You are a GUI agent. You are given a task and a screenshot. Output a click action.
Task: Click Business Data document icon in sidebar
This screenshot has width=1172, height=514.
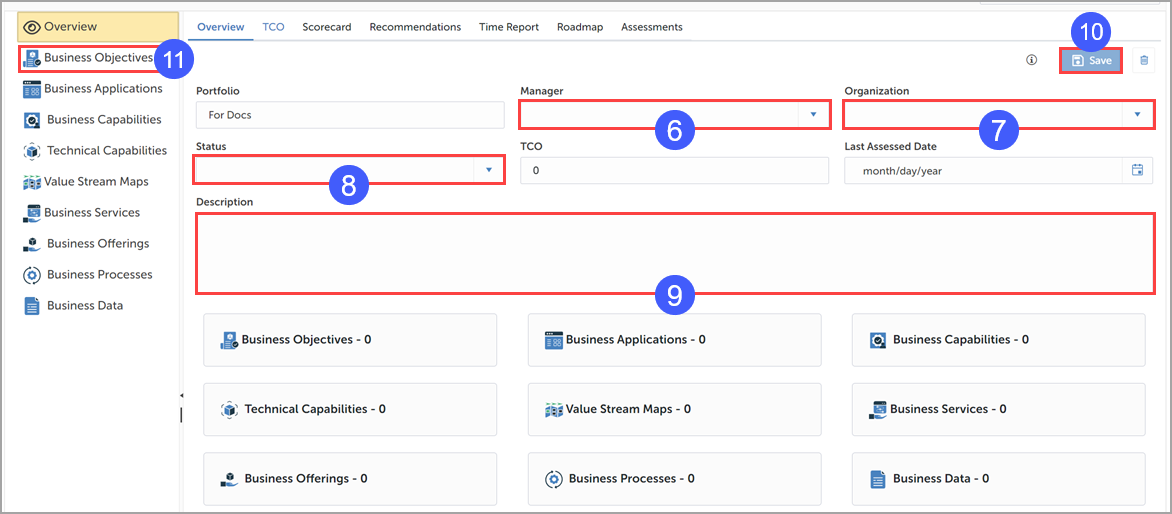(32, 306)
